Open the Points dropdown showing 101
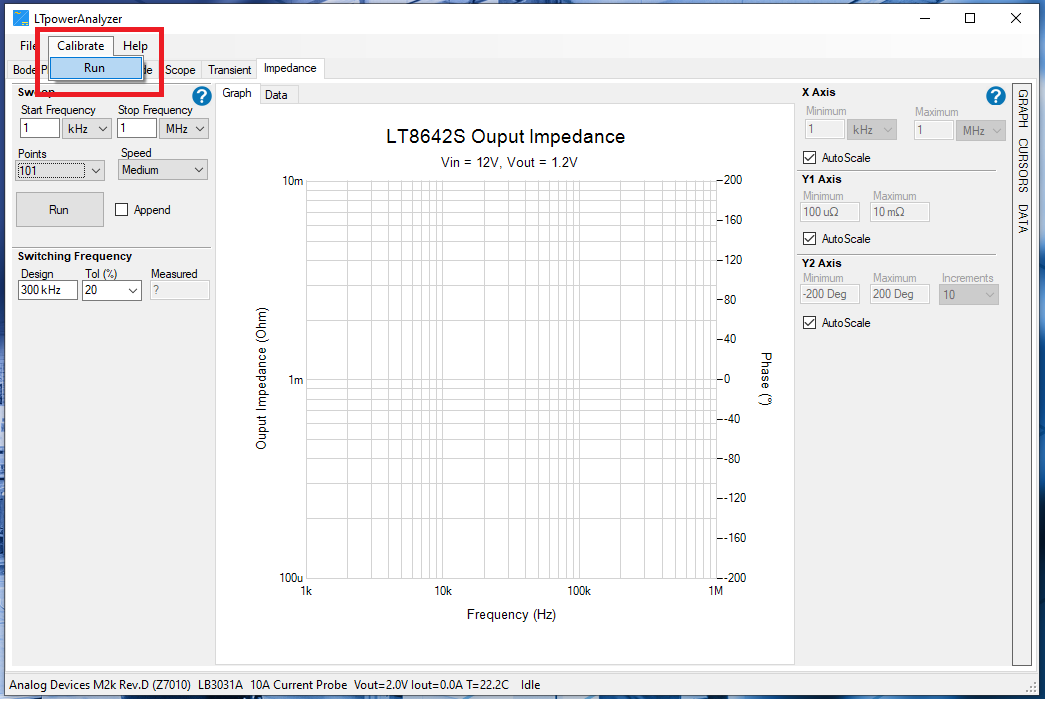1048x704 pixels. (x=58, y=169)
